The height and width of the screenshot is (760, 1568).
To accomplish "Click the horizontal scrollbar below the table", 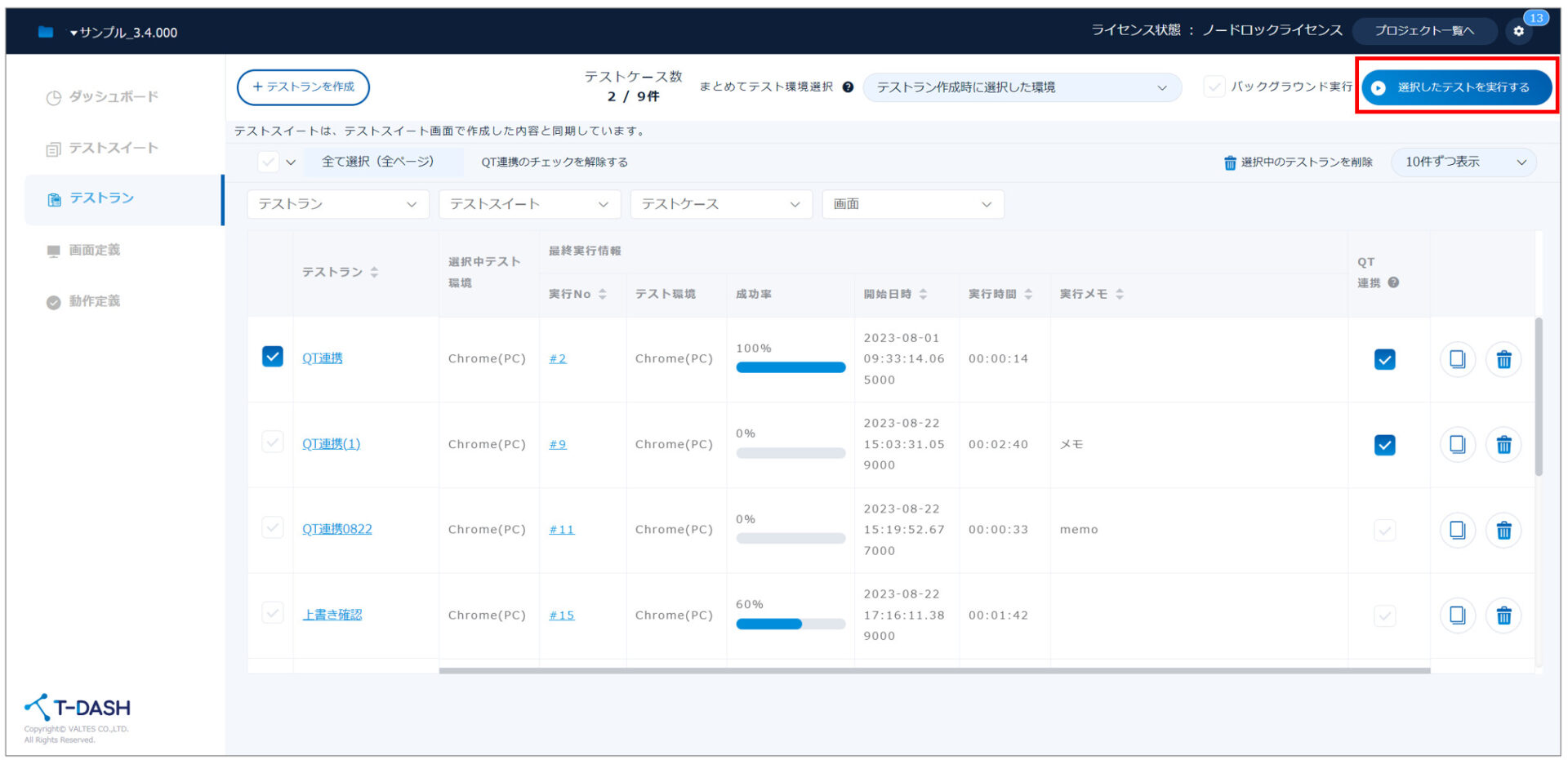I will tap(933, 671).
